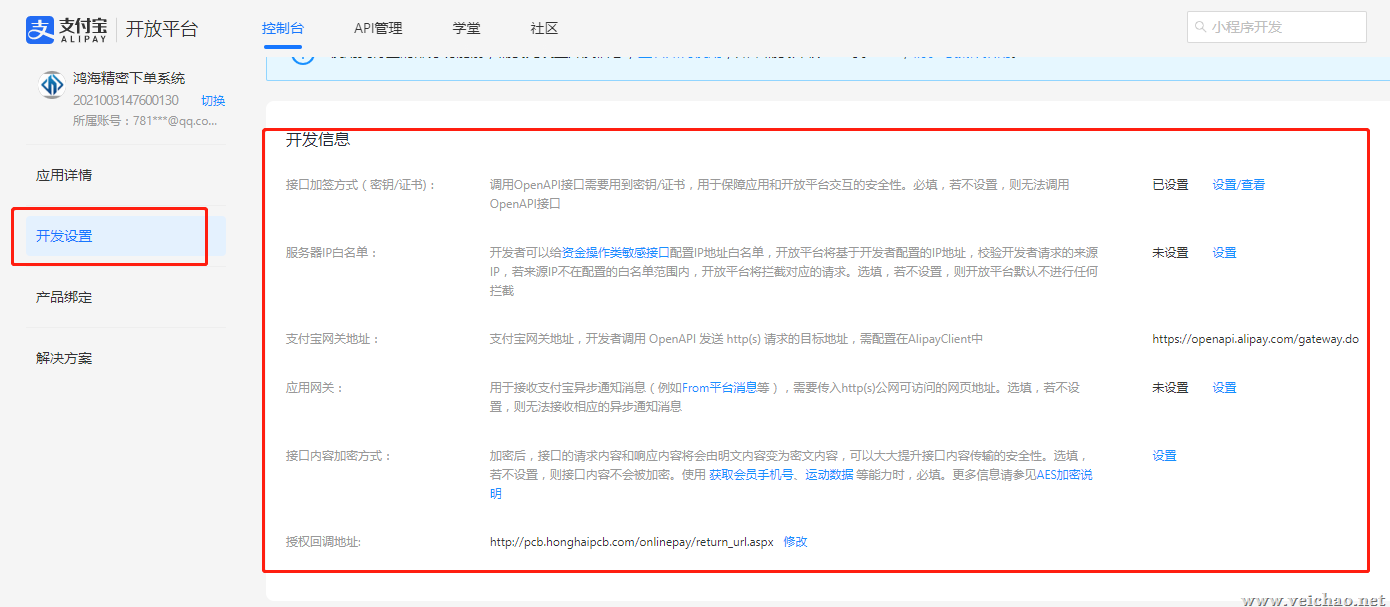Click the Alipay logo

[x=68, y=29]
